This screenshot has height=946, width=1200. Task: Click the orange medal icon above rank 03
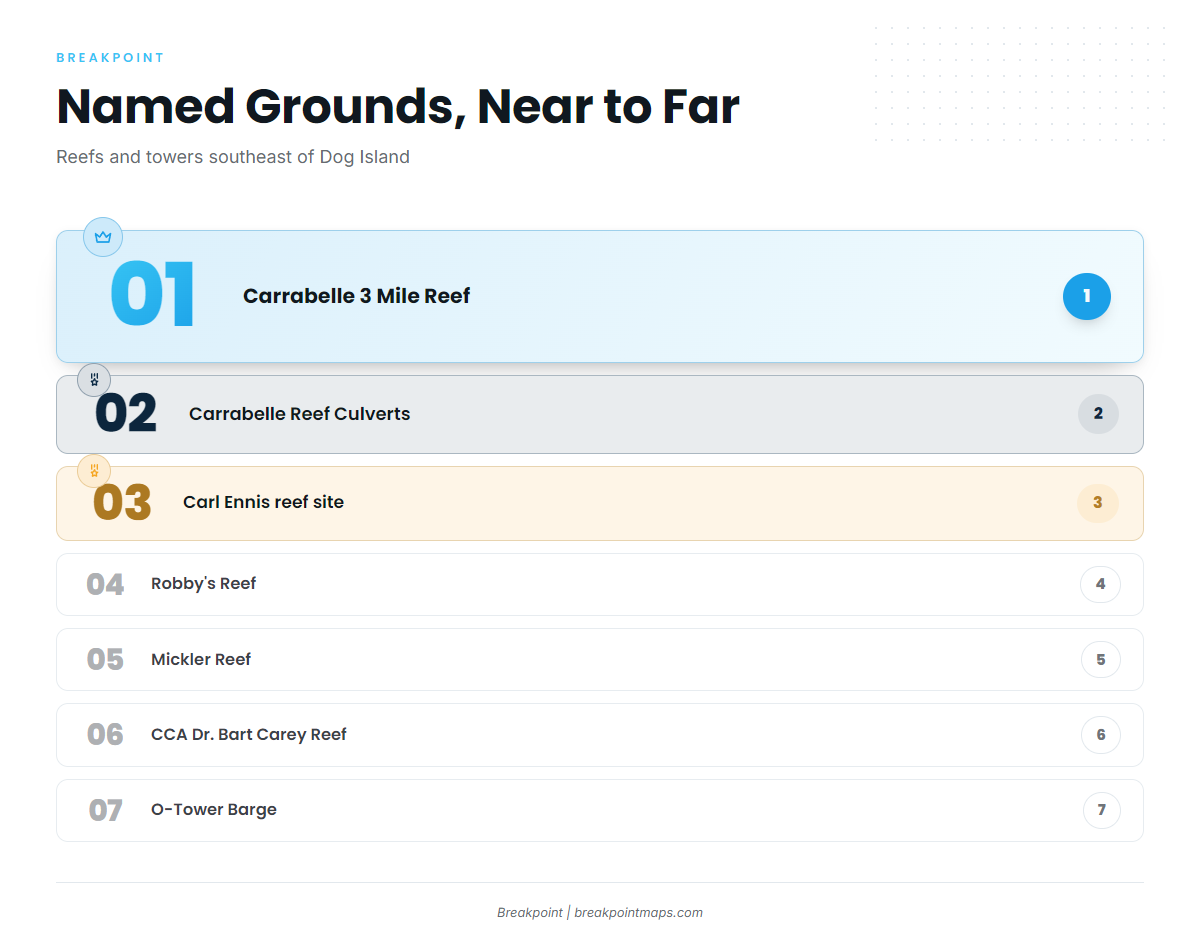click(94, 471)
